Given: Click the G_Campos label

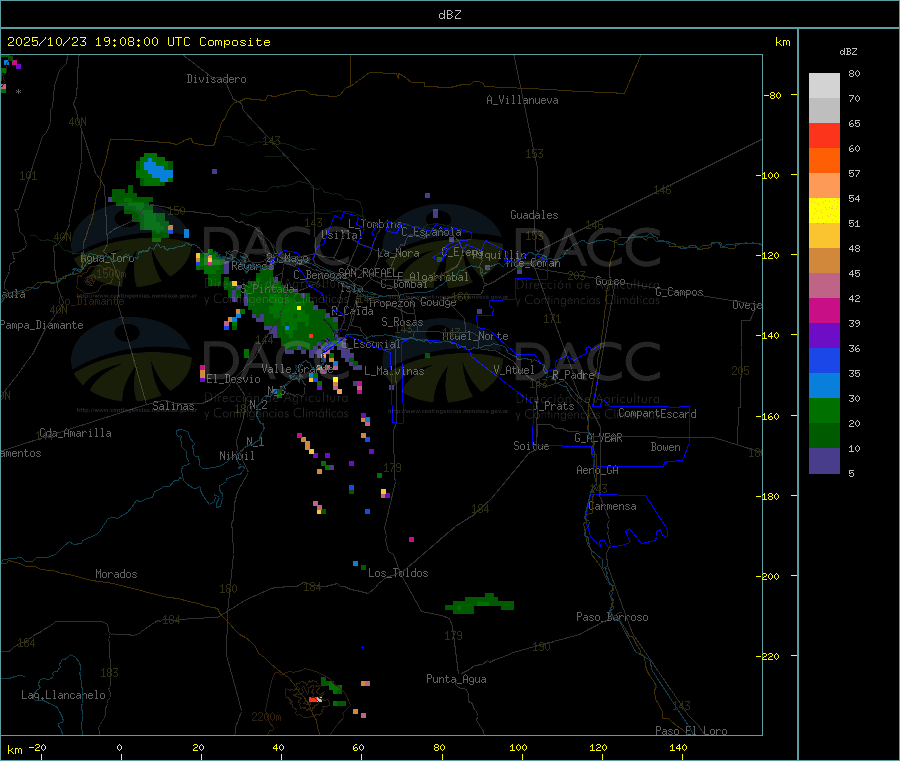Looking at the screenshot, I should (x=679, y=292).
